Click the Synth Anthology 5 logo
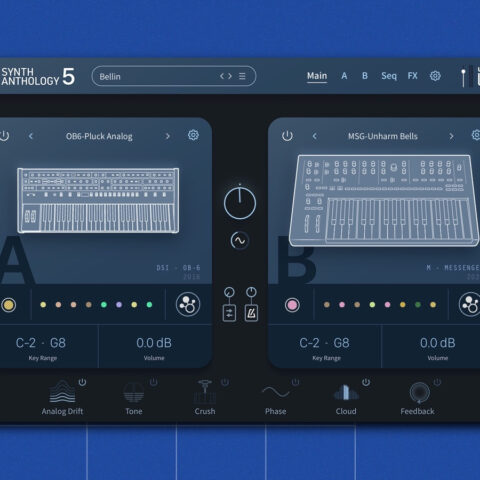480x480 pixels. tap(38, 76)
